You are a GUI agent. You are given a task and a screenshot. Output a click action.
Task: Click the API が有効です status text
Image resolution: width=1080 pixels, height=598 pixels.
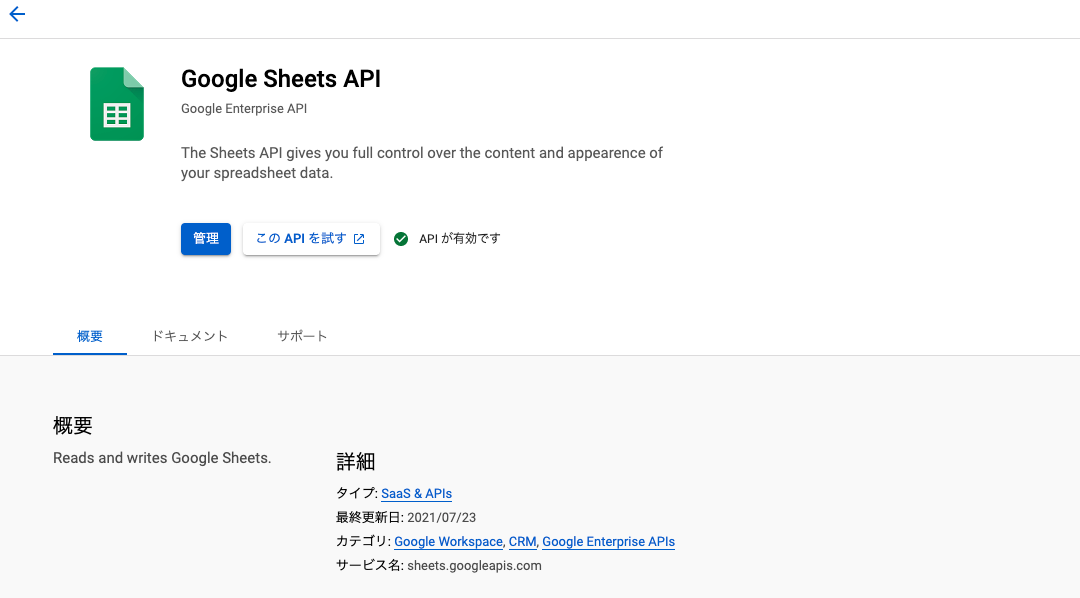pos(459,239)
